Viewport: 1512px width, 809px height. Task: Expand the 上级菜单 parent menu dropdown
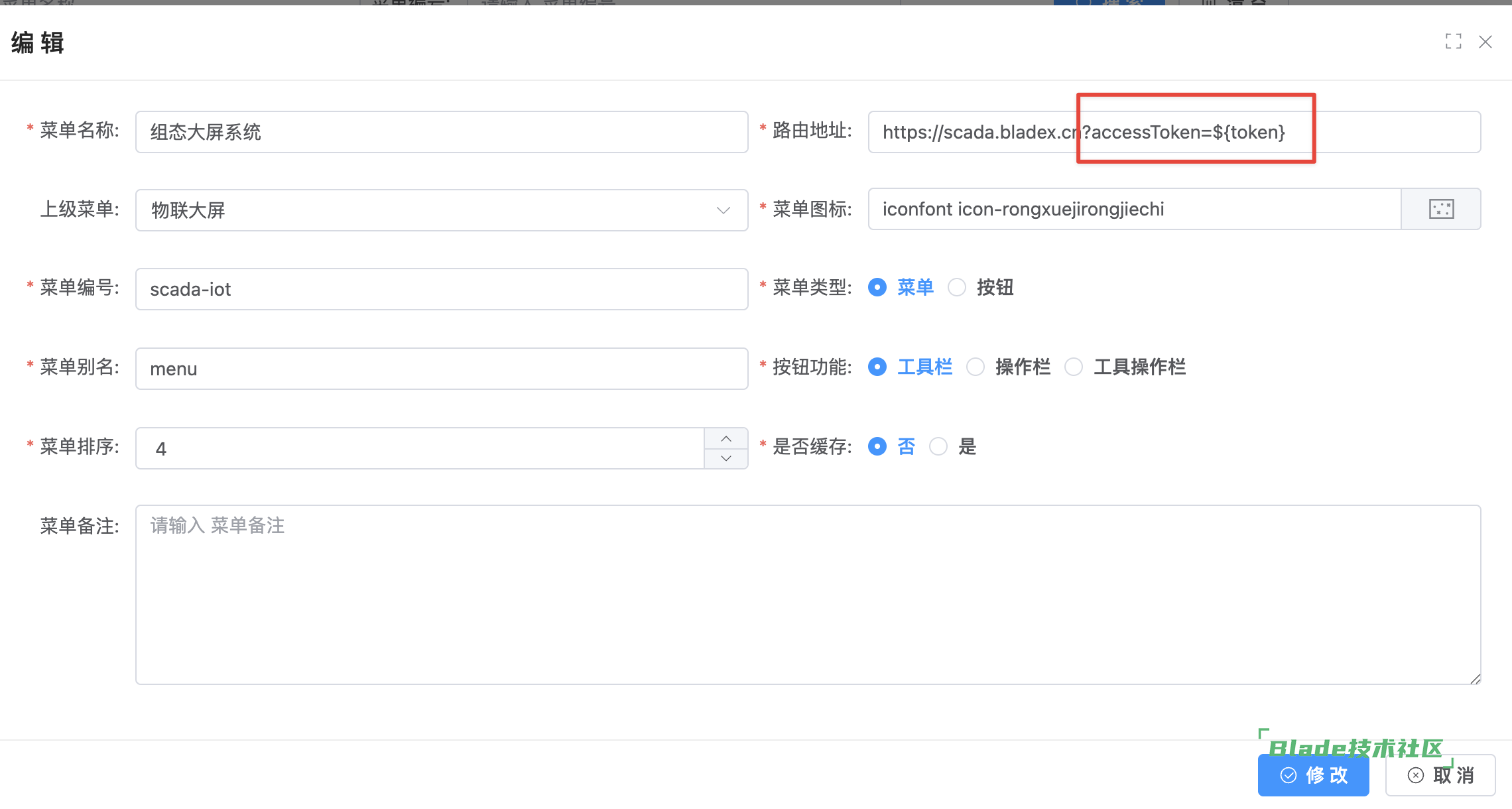(x=442, y=210)
